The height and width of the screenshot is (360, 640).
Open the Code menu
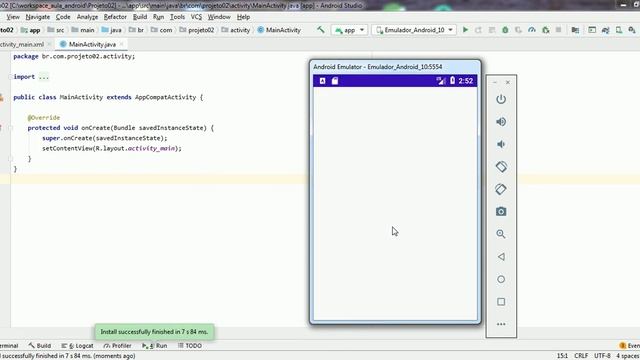(63, 17)
